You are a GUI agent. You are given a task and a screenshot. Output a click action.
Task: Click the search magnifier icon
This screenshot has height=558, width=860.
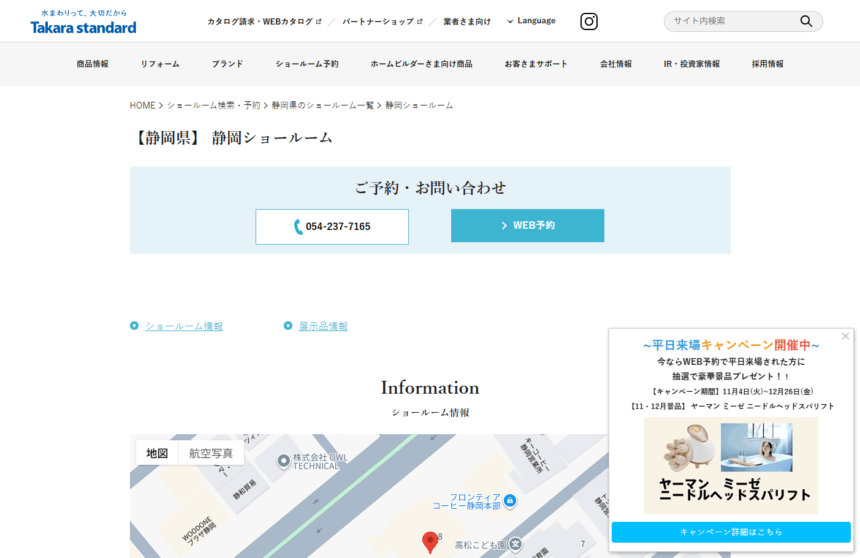click(x=806, y=21)
